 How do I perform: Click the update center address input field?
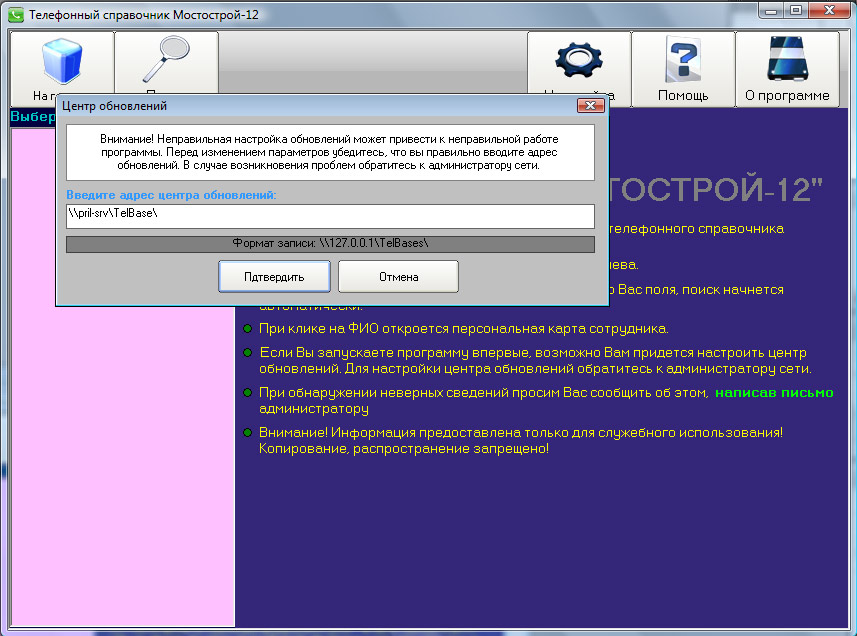(x=330, y=216)
